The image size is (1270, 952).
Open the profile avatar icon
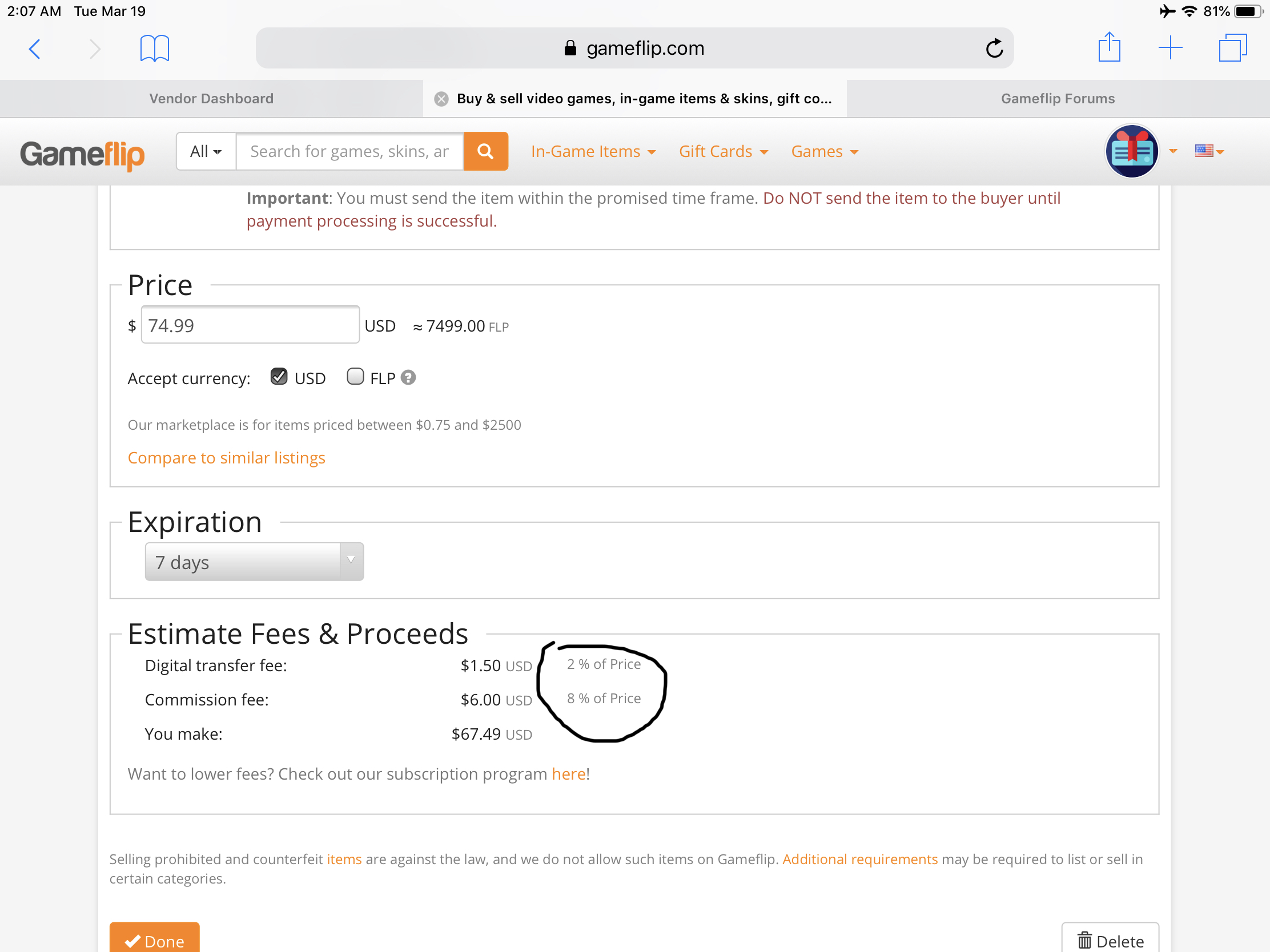[x=1131, y=151]
